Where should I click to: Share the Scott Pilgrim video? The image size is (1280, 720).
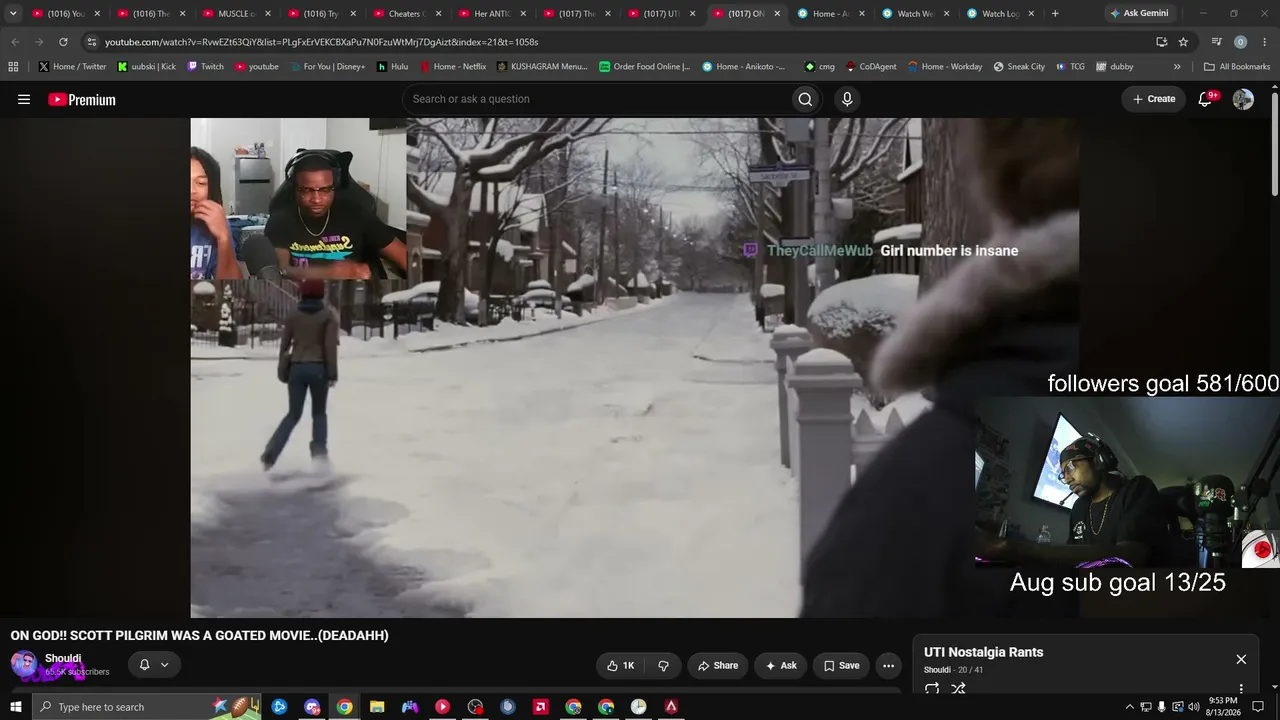pos(718,665)
